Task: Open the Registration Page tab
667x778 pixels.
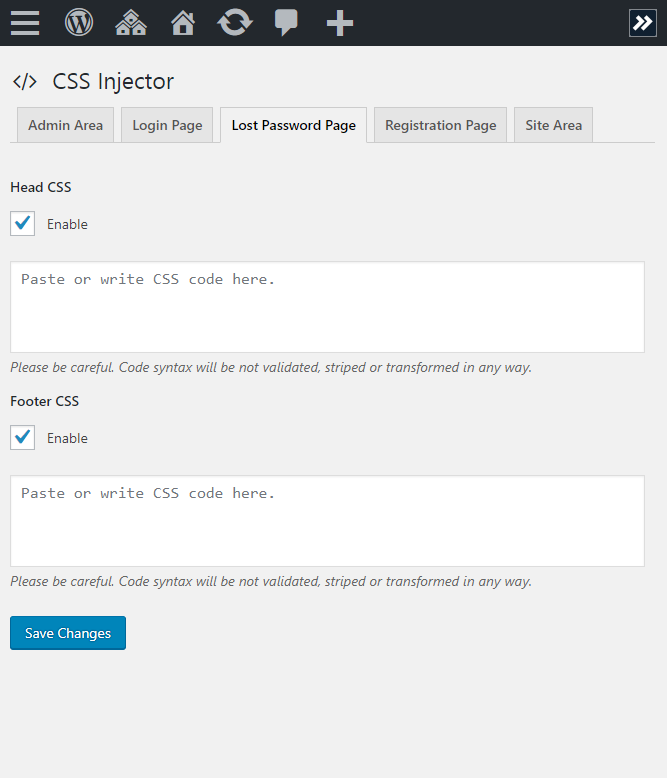Action: click(x=441, y=125)
